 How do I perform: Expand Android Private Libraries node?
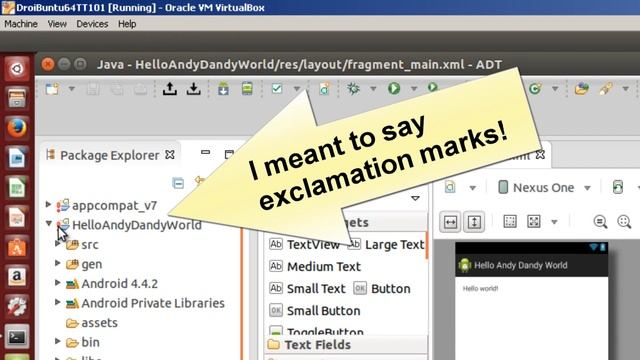pos(58,302)
